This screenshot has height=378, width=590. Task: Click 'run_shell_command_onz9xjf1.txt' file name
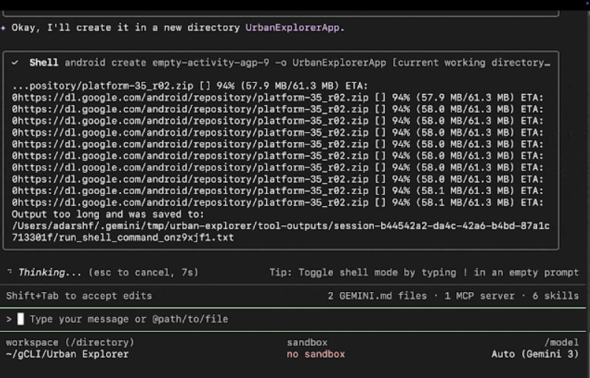[x=146, y=238]
